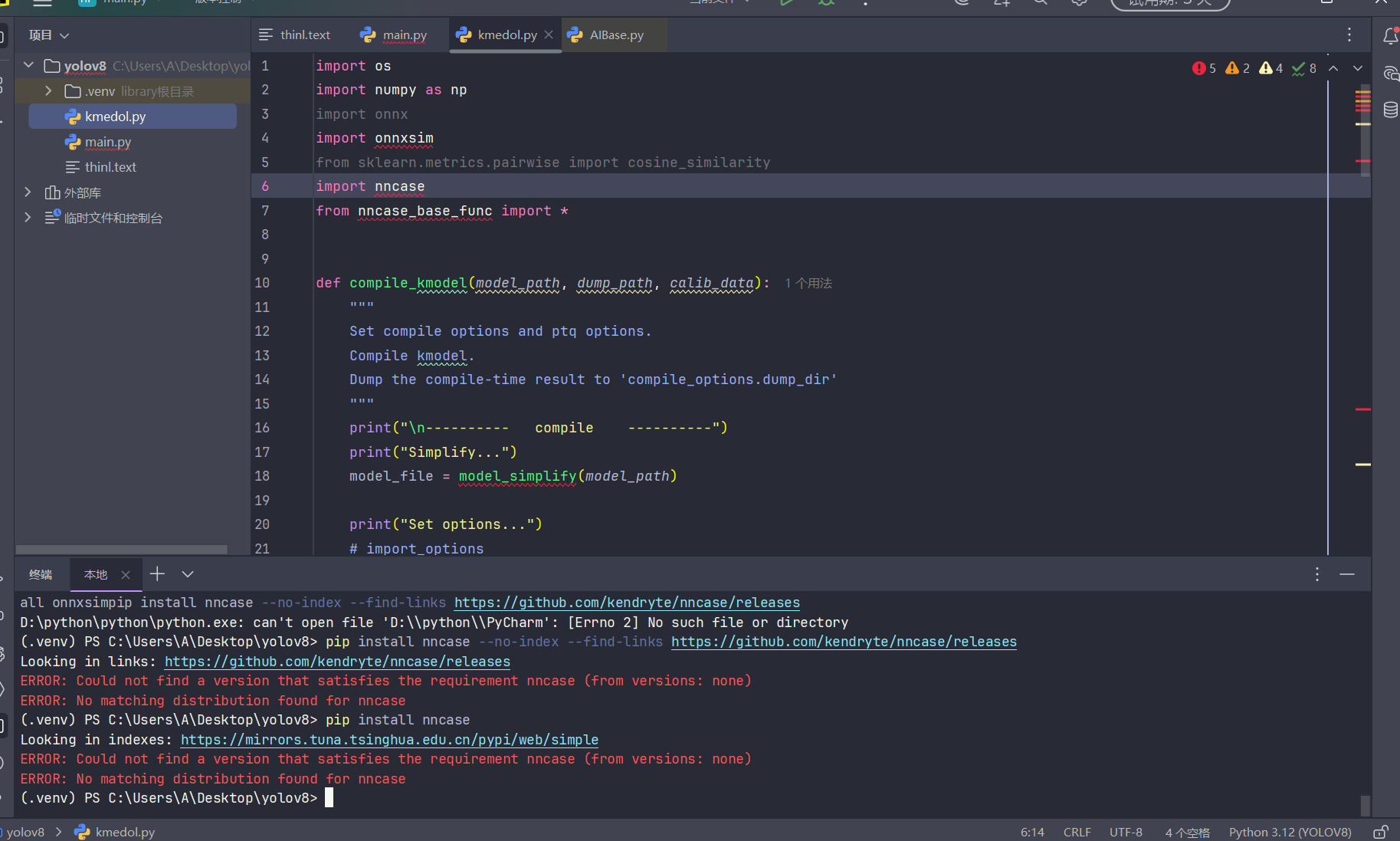
Task: Click the project tree horizontal scrollbar
Action: tap(121, 550)
